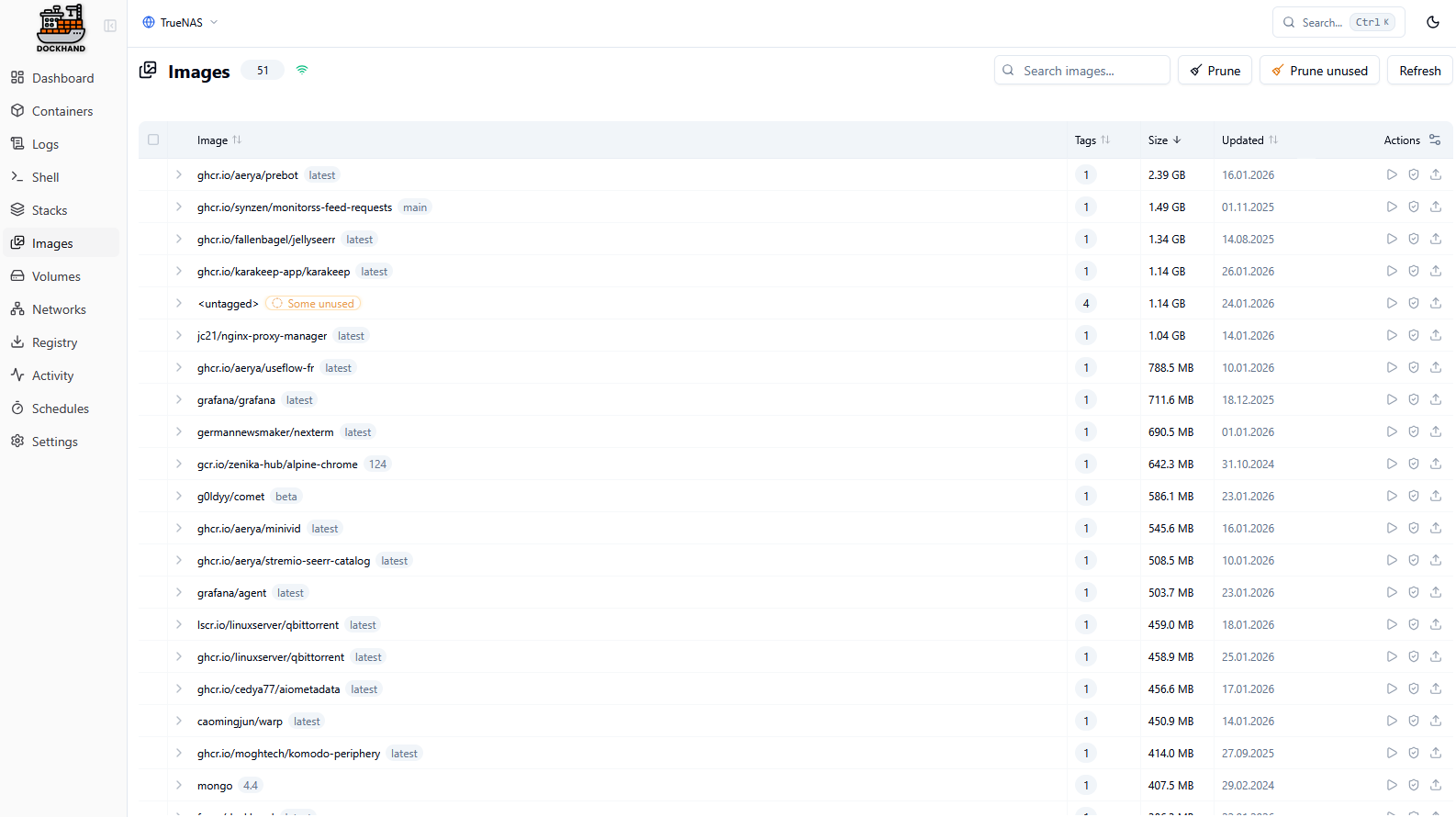Push the jc21/nginx-proxy-manager image
Screen dimensions: 1456x817
[1436, 335]
